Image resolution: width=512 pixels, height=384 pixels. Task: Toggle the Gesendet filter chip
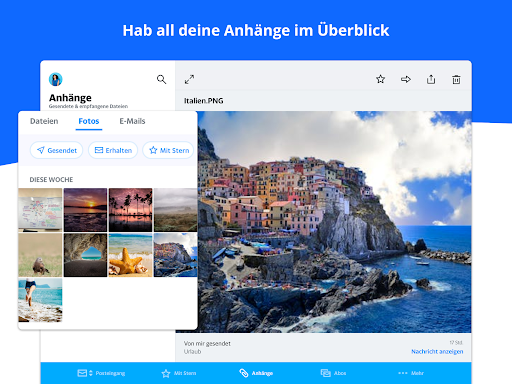[x=57, y=150]
